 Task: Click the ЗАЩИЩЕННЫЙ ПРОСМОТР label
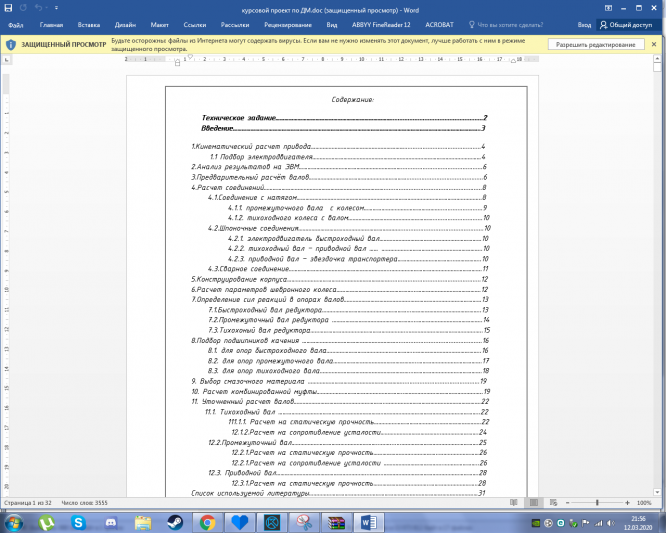coord(64,45)
